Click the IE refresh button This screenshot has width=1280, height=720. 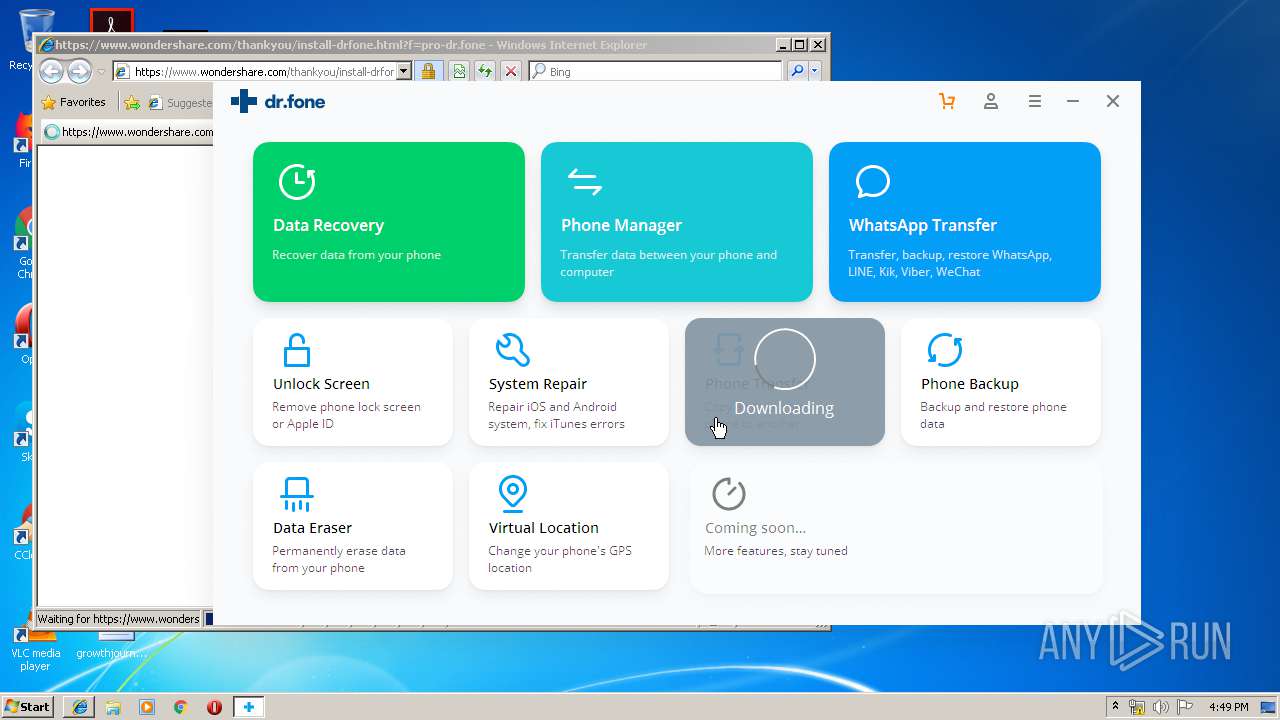484,71
